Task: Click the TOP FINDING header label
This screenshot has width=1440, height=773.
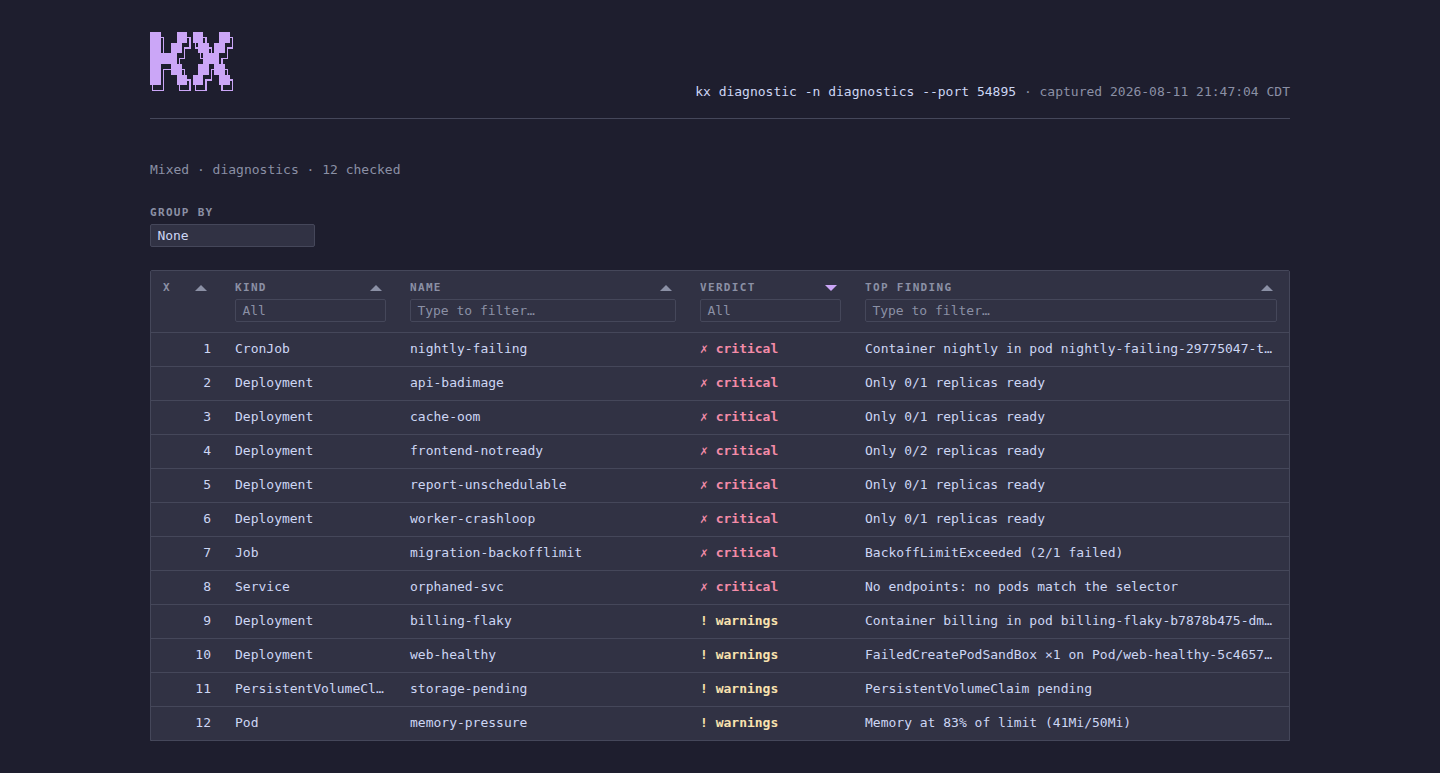Action: [x=908, y=287]
